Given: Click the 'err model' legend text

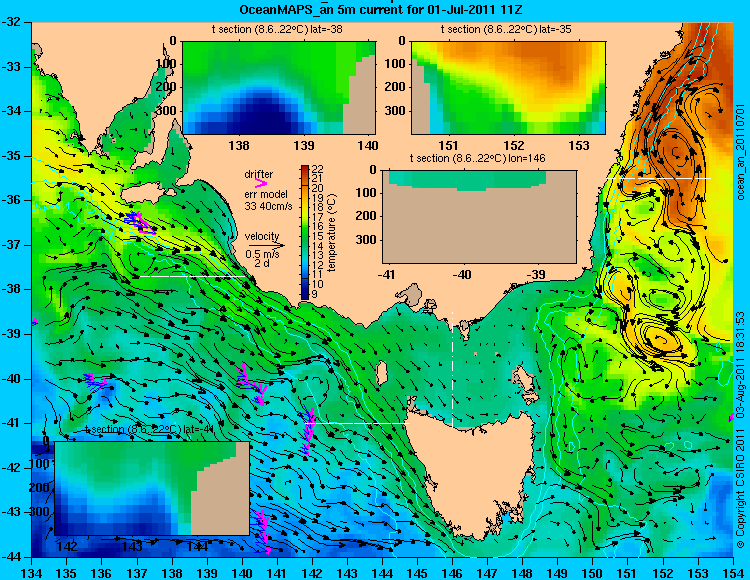Looking at the screenshot, I should (x=266, y=195).
